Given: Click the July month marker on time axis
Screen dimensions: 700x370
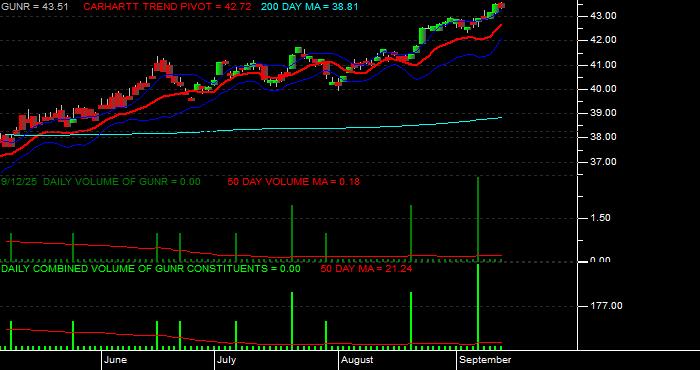Looking at the screenshot, I should [x=228, y=360].
